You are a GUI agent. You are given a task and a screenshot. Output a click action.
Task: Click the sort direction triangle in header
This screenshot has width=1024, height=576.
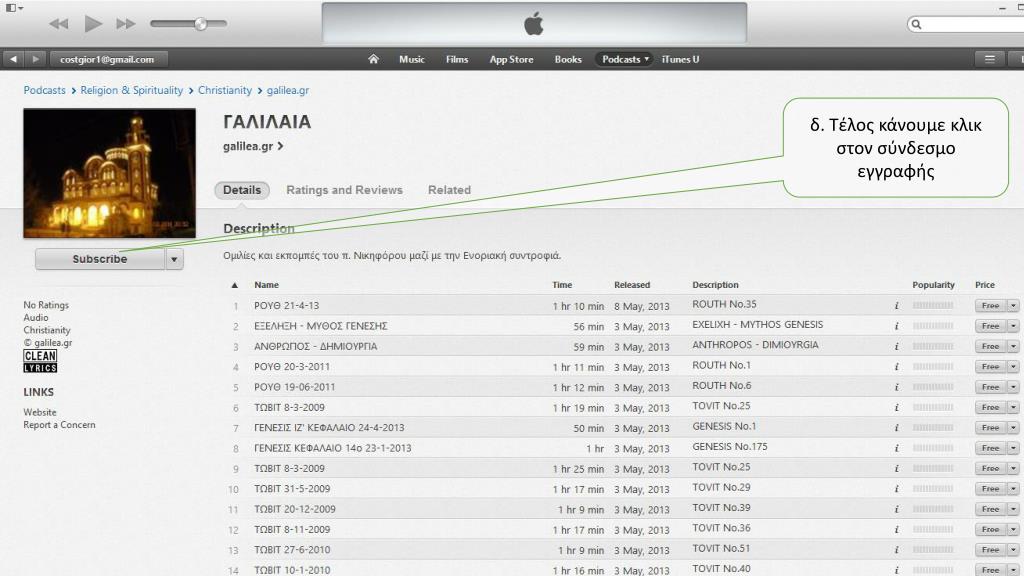point(234,285)
